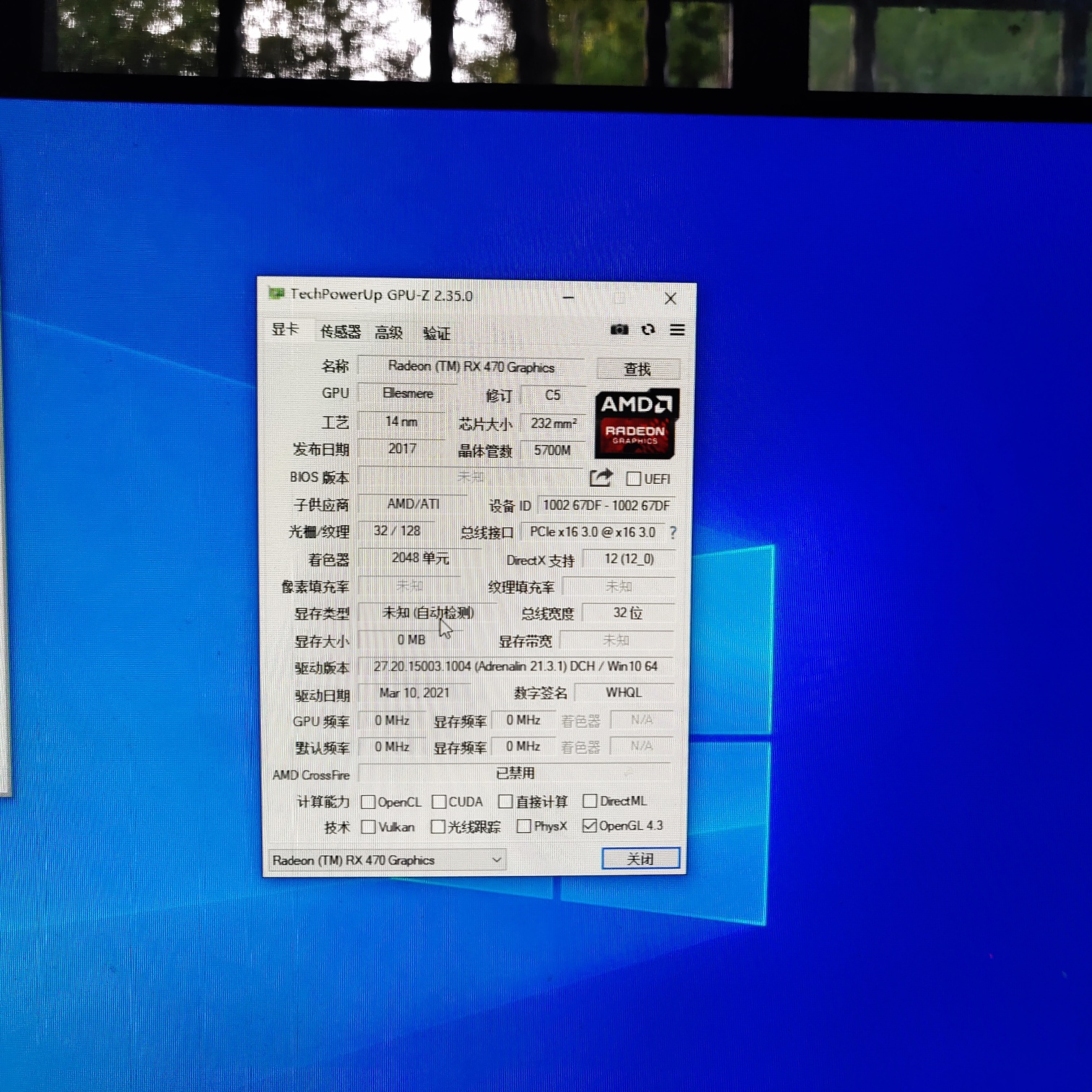This screenshot has width=1092, height=1092.
Task: Click the DirectX support value 12 (12_0)
Action: pos(629,559)
